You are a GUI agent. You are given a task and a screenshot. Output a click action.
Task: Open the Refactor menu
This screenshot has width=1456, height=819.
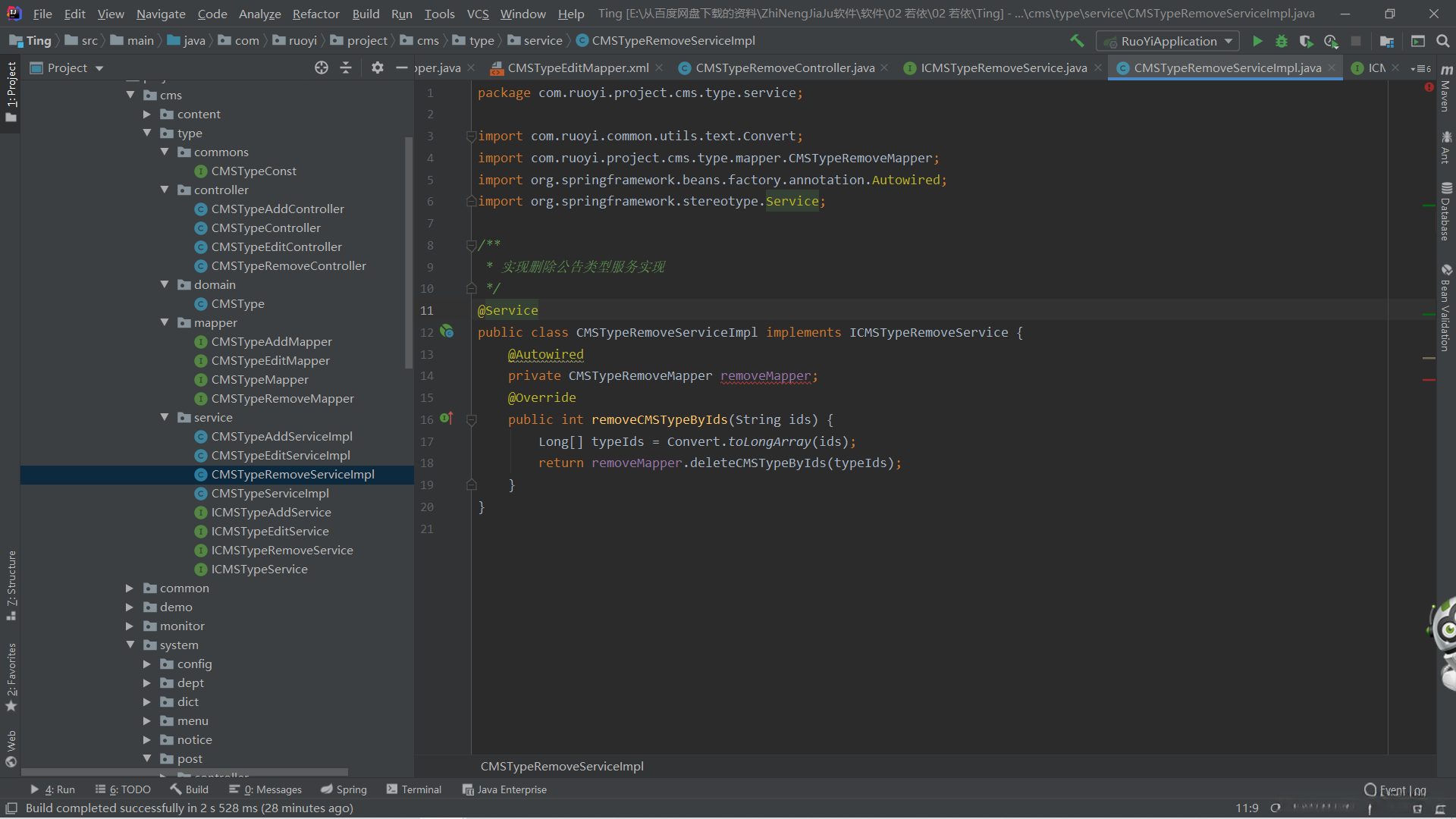(x=315, y=14)
